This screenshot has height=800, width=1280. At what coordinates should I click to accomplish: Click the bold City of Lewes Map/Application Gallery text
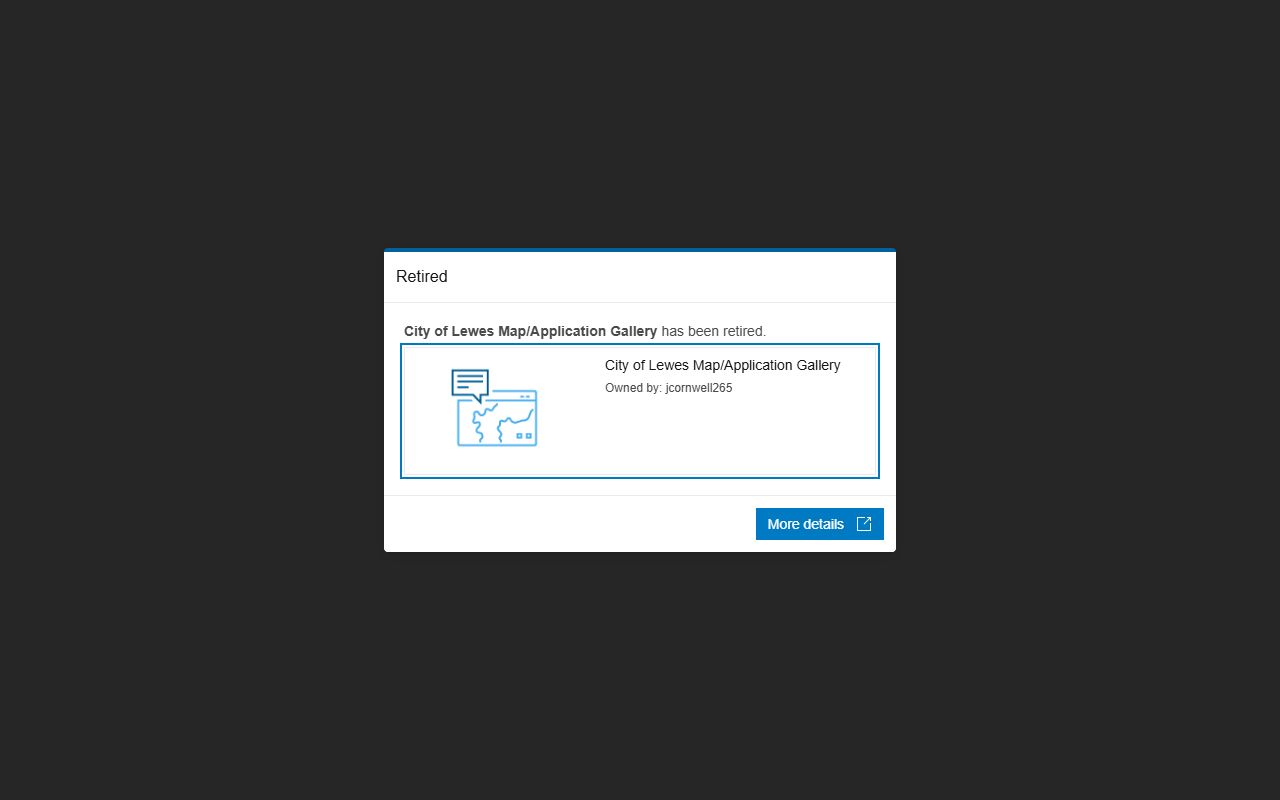click(530, 331)
